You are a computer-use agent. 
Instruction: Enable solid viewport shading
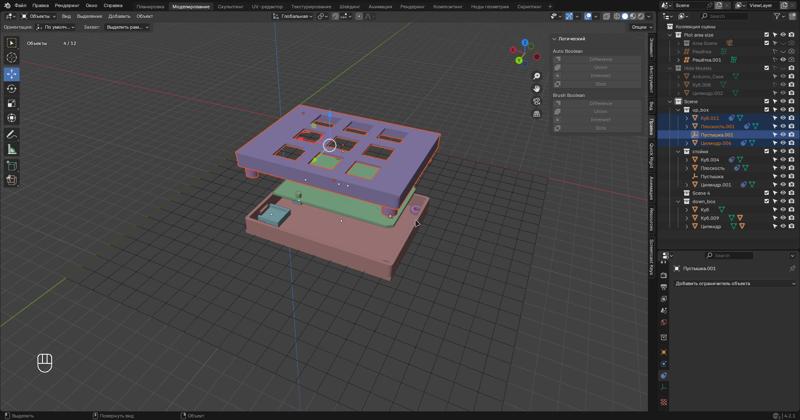[x=625, y=16]
